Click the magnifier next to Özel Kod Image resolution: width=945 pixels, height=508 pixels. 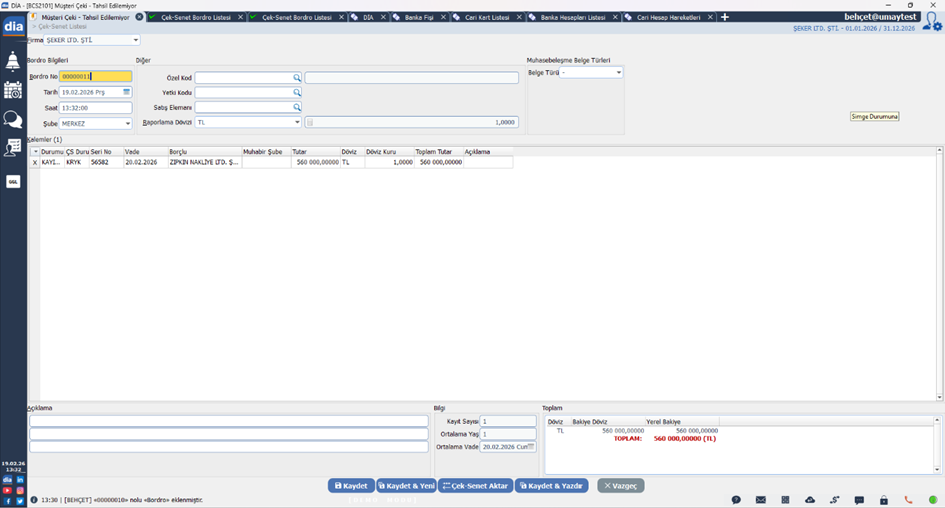tap(297, 78)
